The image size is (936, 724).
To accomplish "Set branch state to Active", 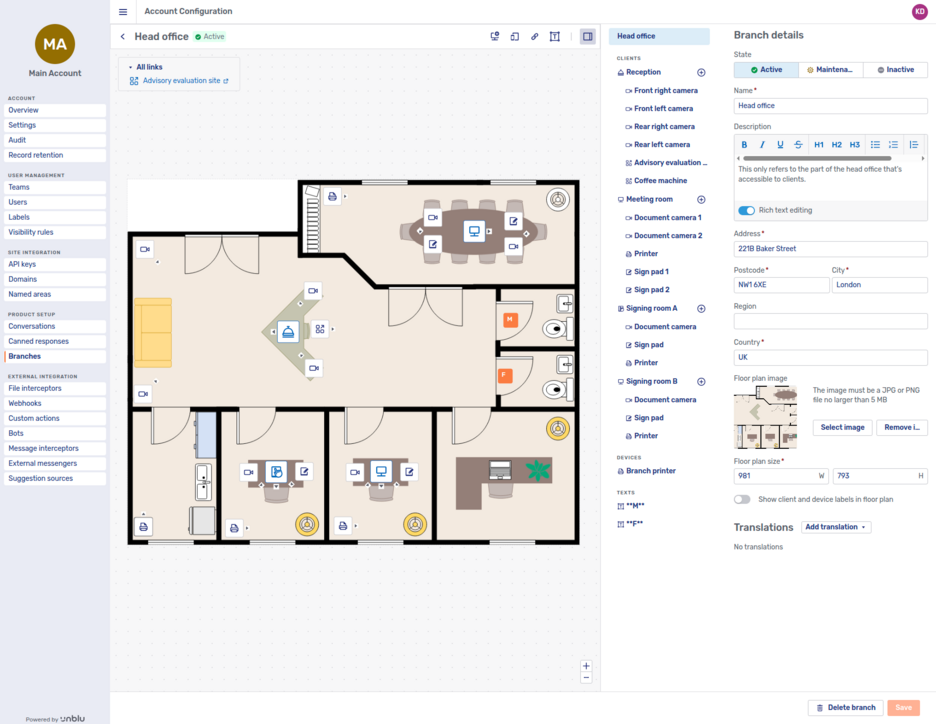I will click(766, 70).
